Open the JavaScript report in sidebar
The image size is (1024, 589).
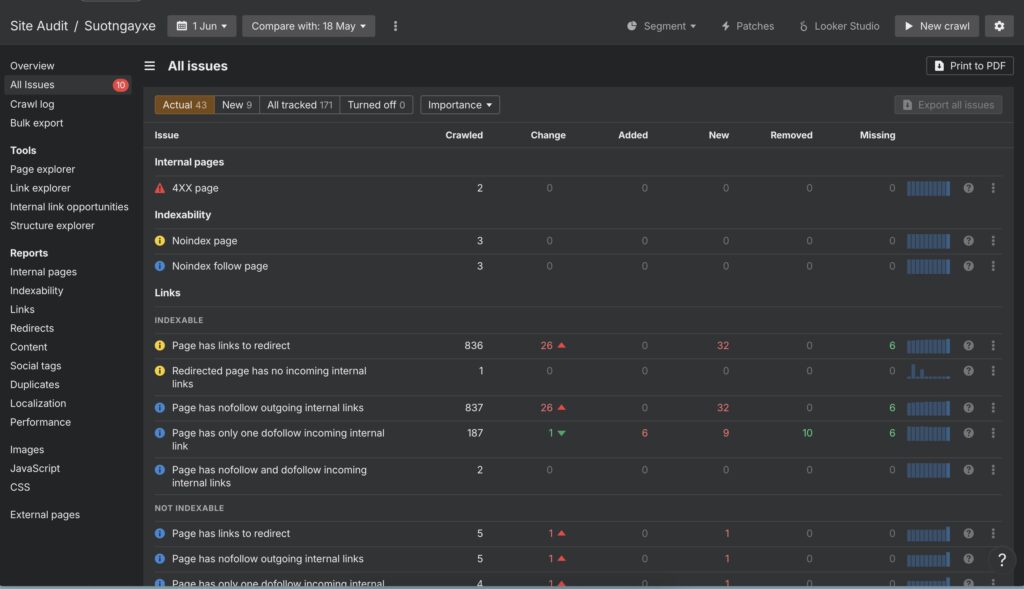[x=35, y=469]
